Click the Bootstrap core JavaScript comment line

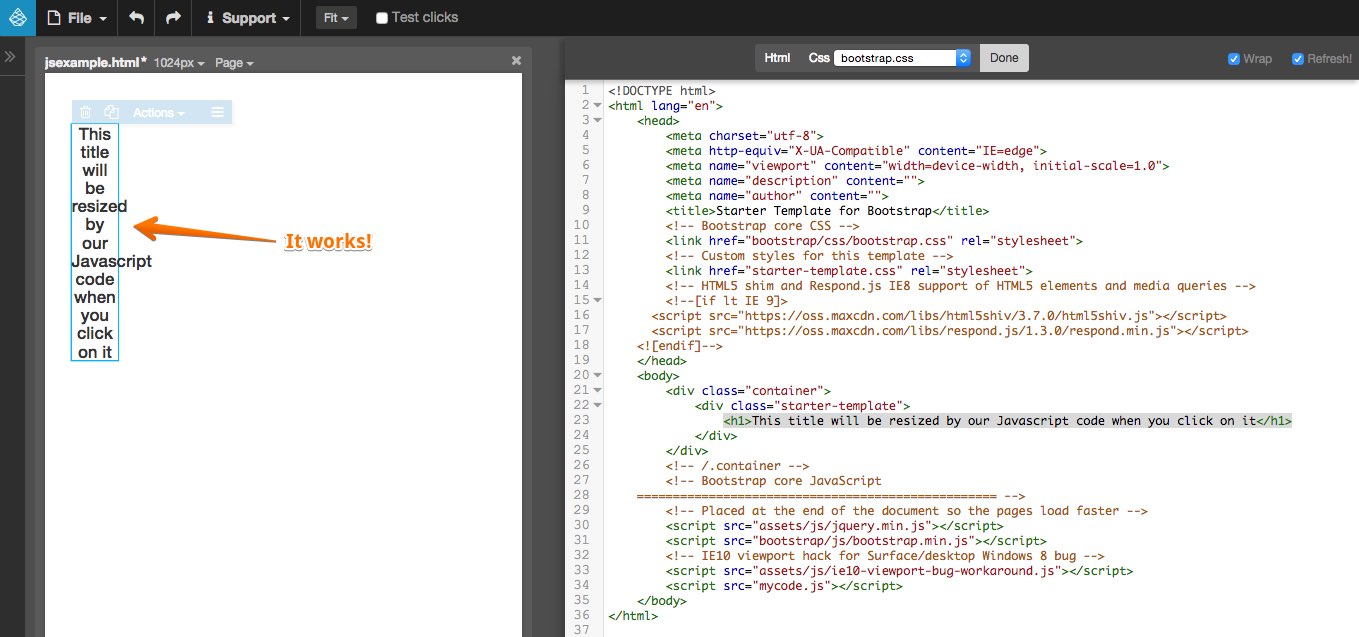(773, 481)
